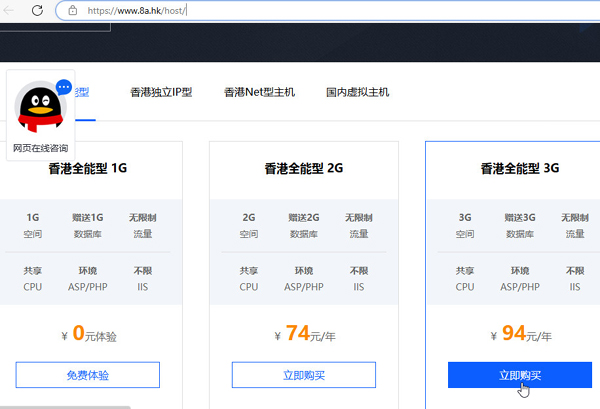Click 香港全能型 1G title
This screenshot has height=409, width=600.
click(x=88, y=168)
